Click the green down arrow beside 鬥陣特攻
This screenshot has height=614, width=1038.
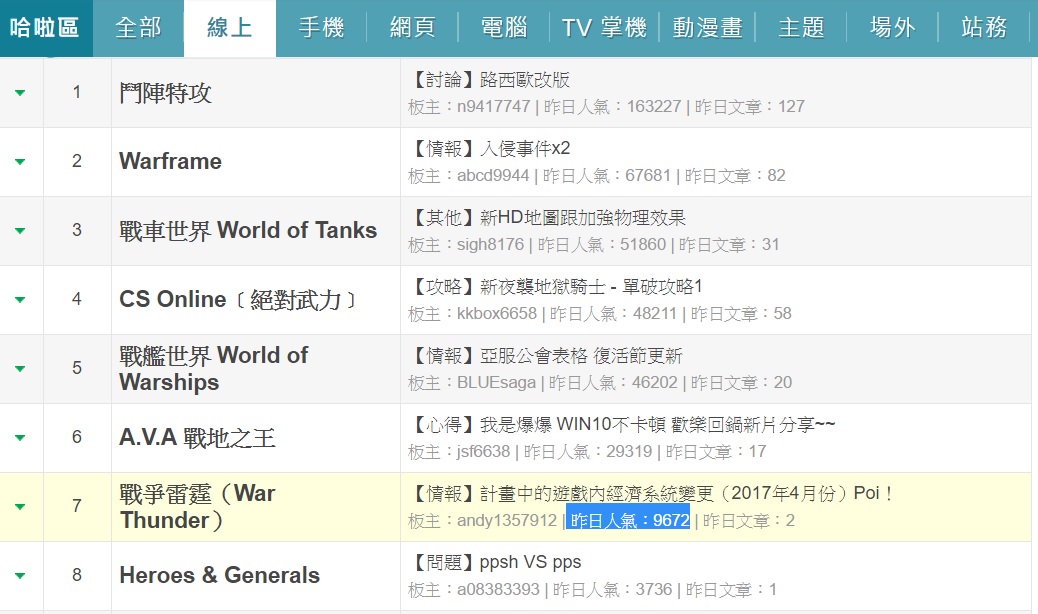click(20, 93)
